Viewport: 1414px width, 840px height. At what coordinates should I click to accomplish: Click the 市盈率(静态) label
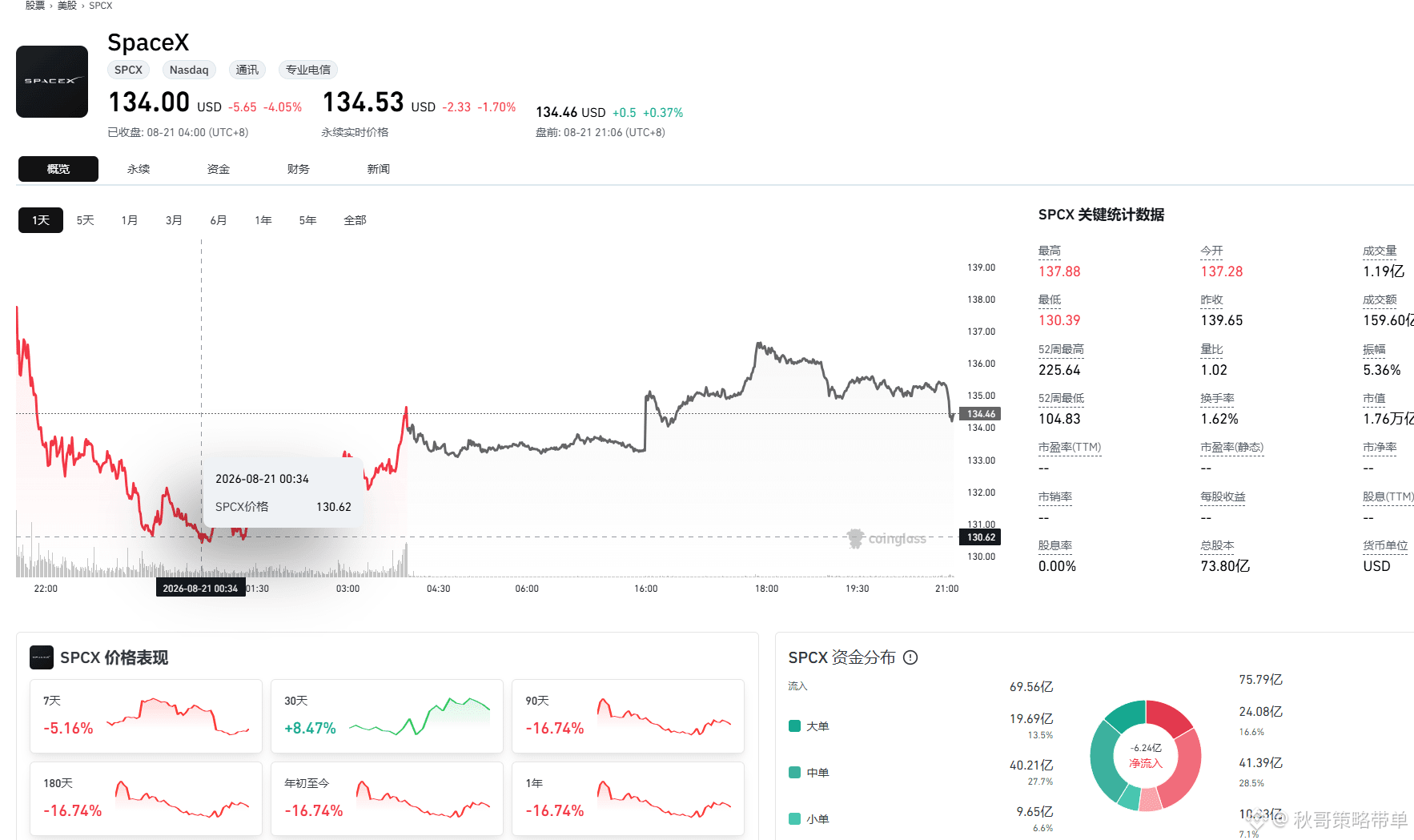pos(1232,447)
